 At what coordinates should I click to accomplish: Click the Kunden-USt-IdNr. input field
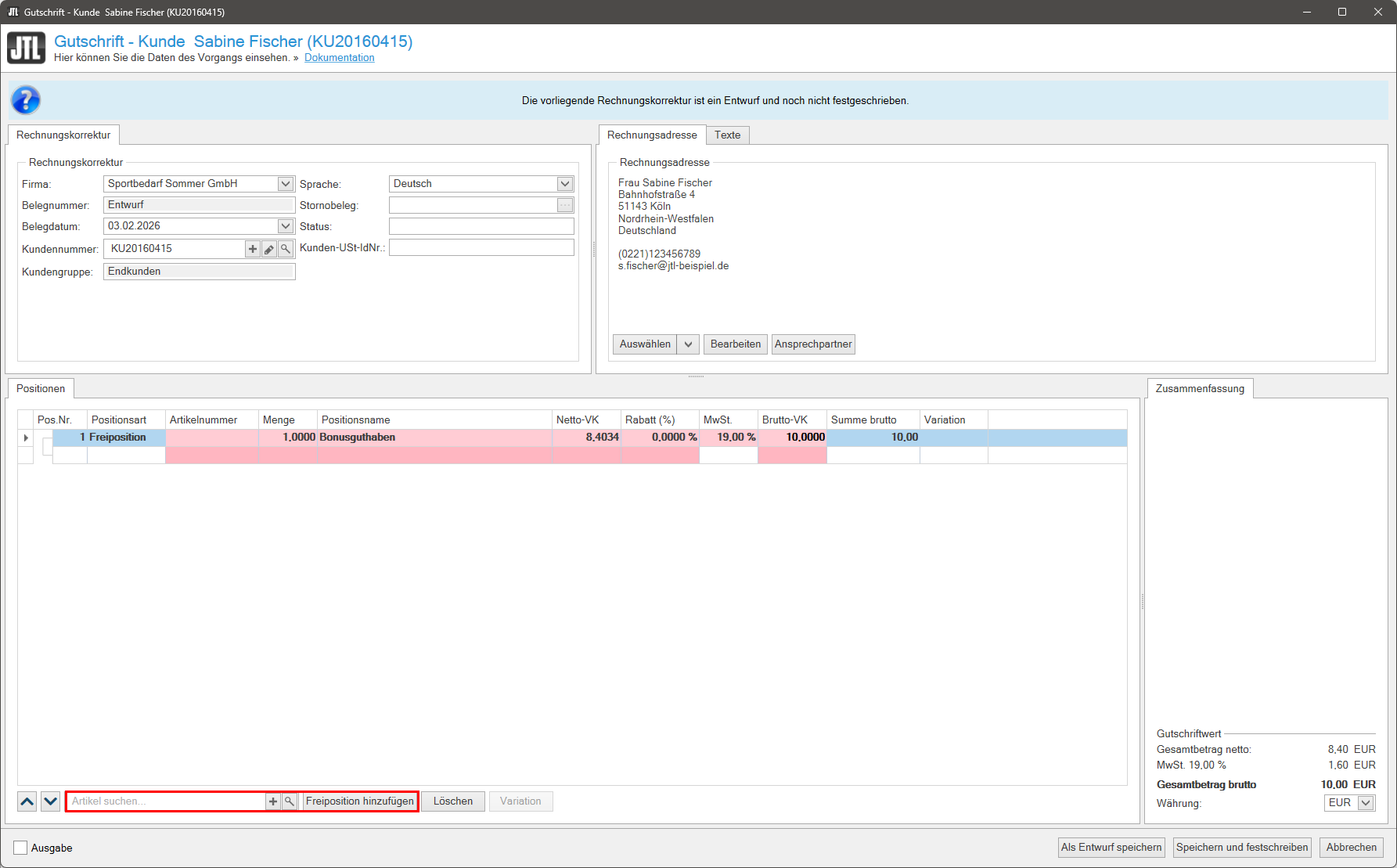tap(481, 248)
